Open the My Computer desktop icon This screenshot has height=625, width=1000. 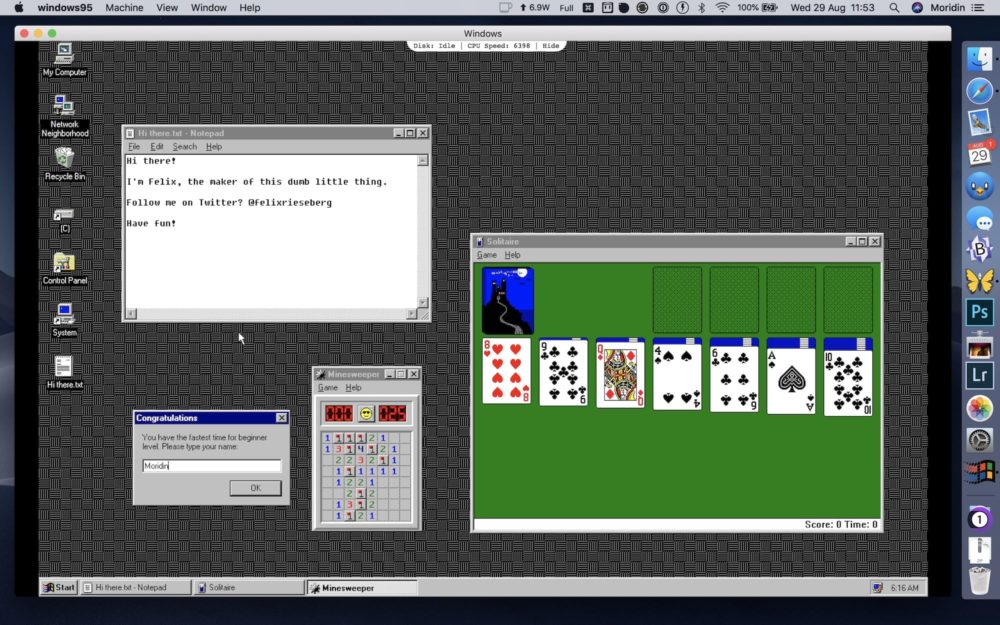coord(64,59)
